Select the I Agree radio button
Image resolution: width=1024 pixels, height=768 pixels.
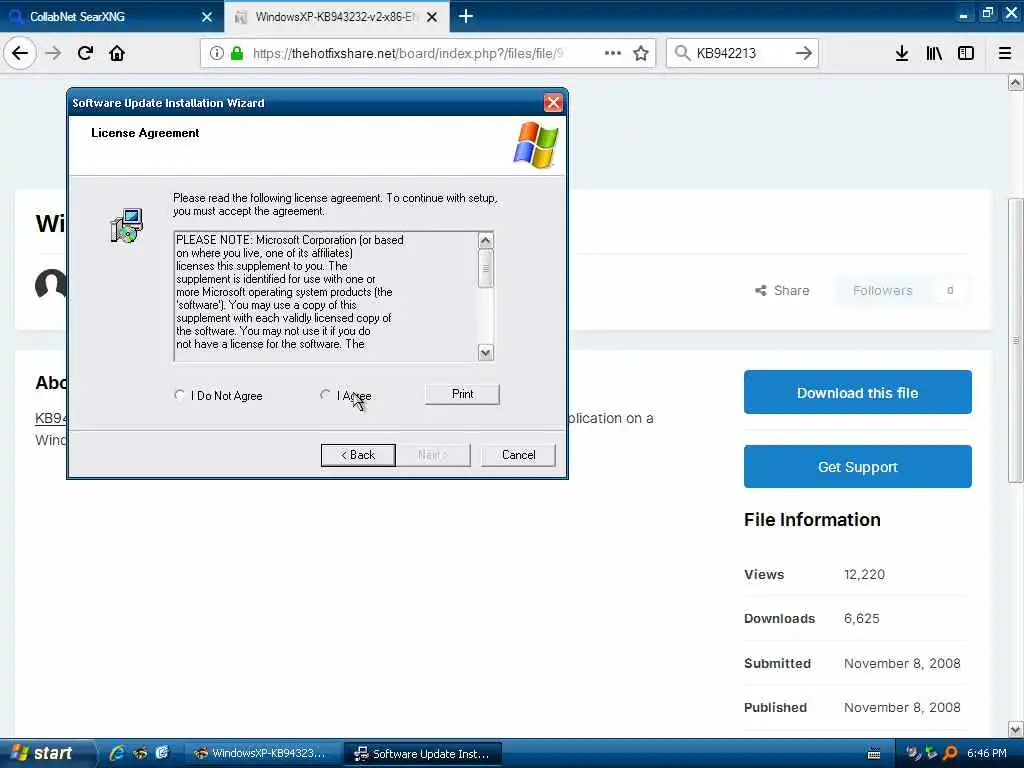(325, 394)
